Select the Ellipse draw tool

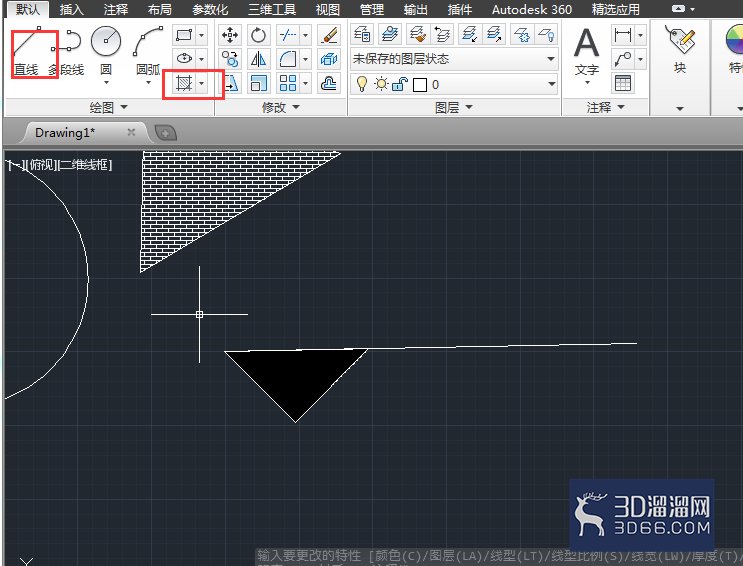(184, 58)
